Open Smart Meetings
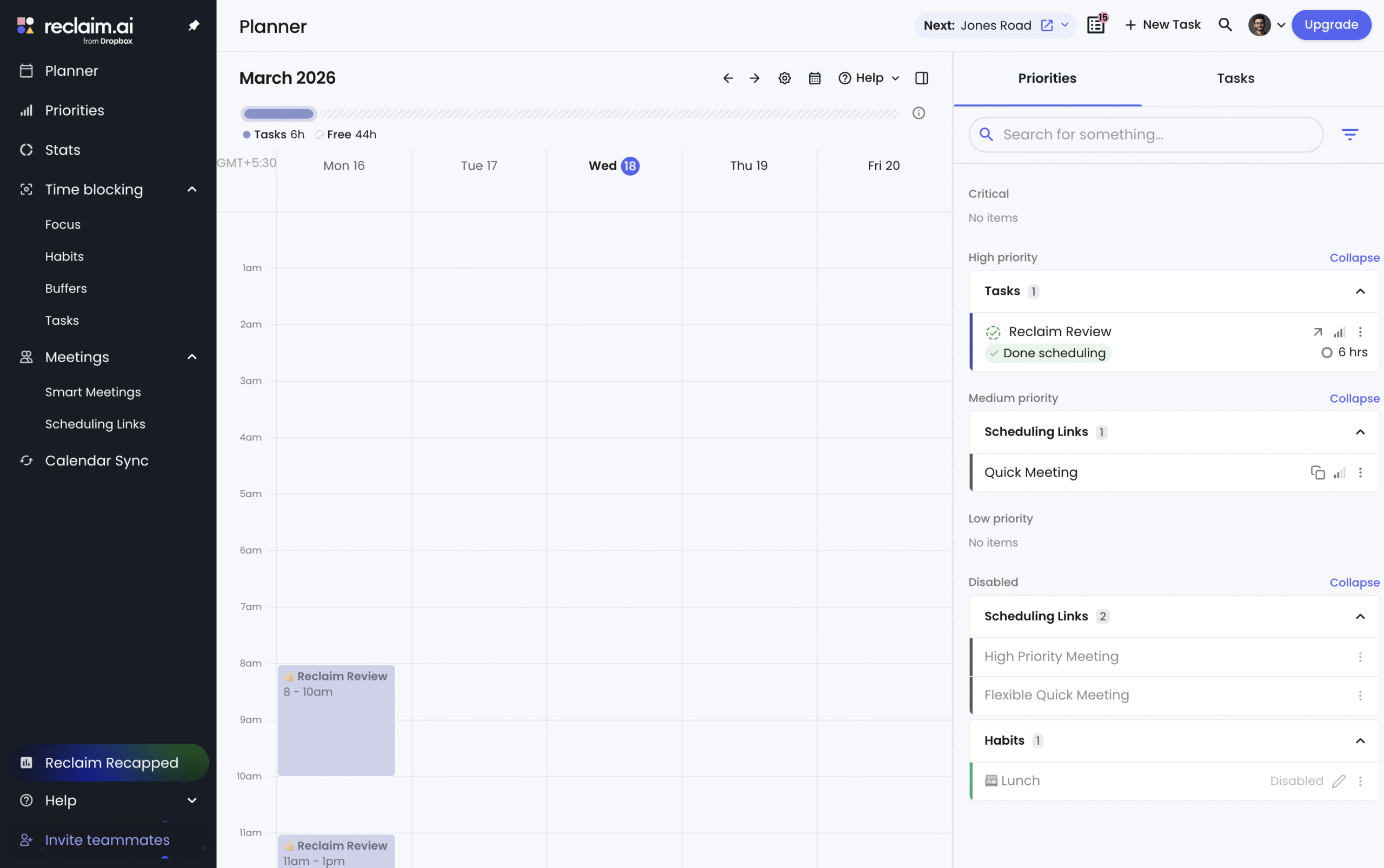 [93, 392]
